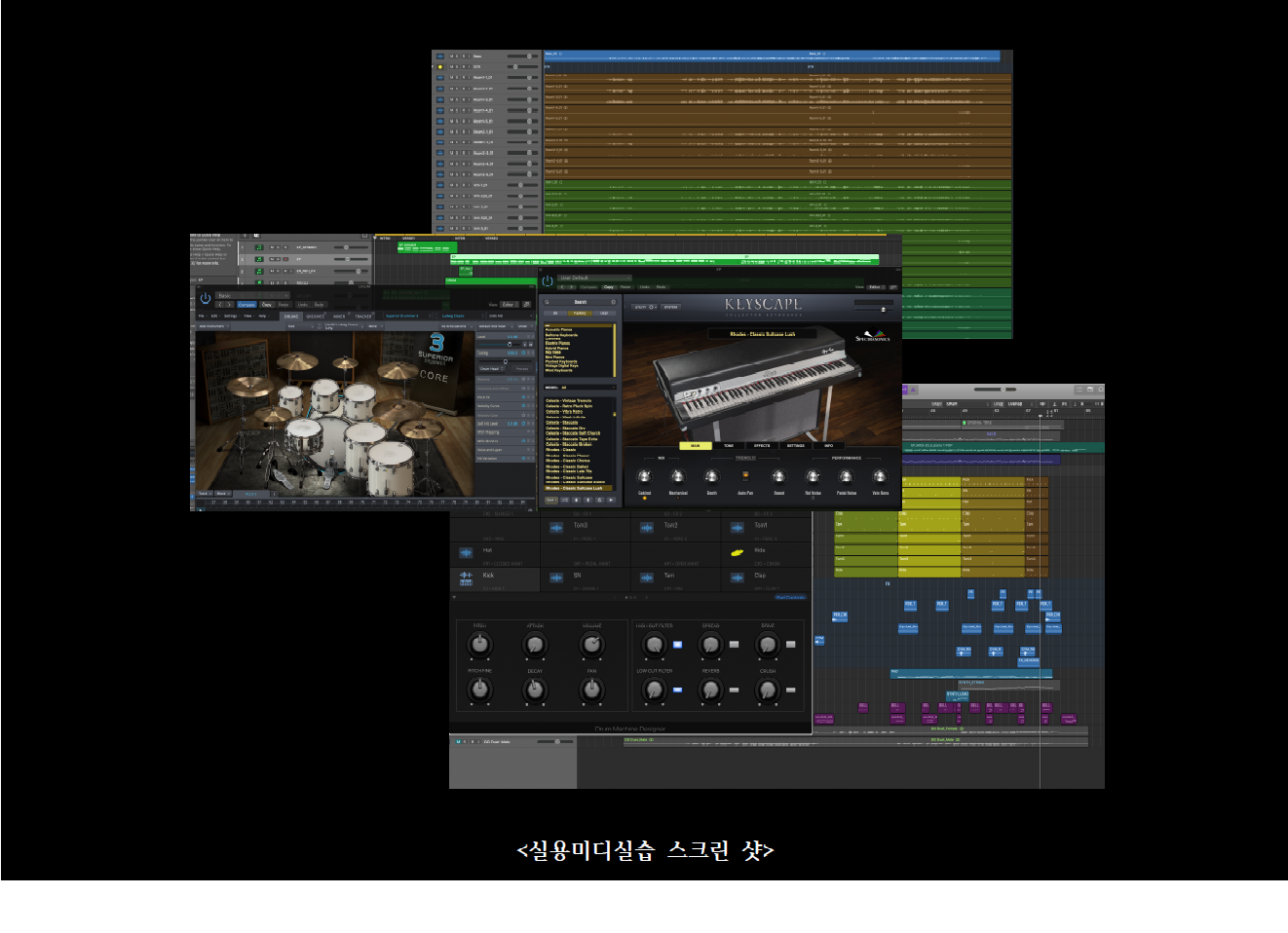Open Keyscape Tone tab
The height and width of the screenshot is (933, 1288).
pyautogui.click(x=729, y=446)
